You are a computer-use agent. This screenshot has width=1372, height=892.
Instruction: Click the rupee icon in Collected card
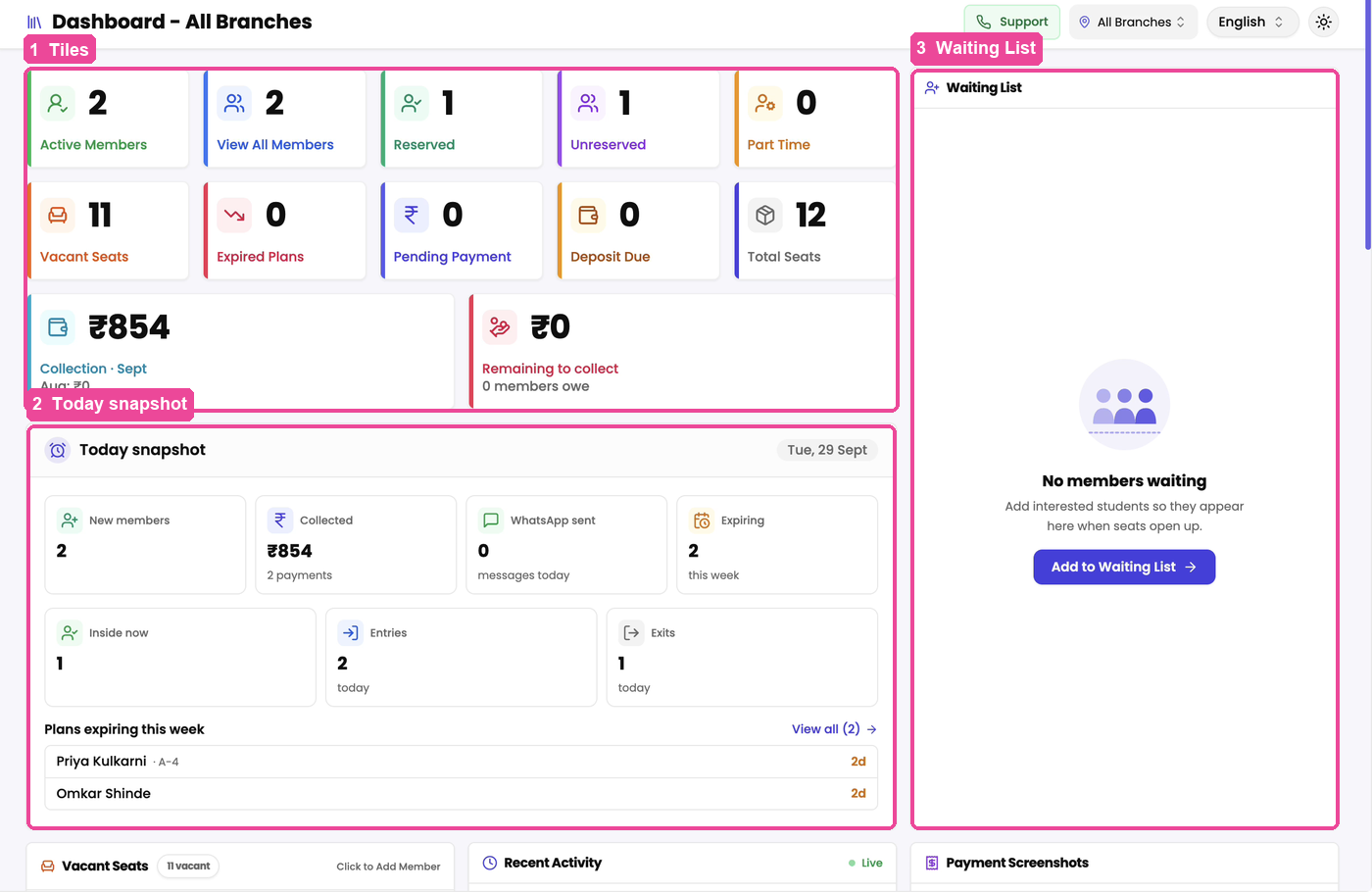tap(280, 520)
